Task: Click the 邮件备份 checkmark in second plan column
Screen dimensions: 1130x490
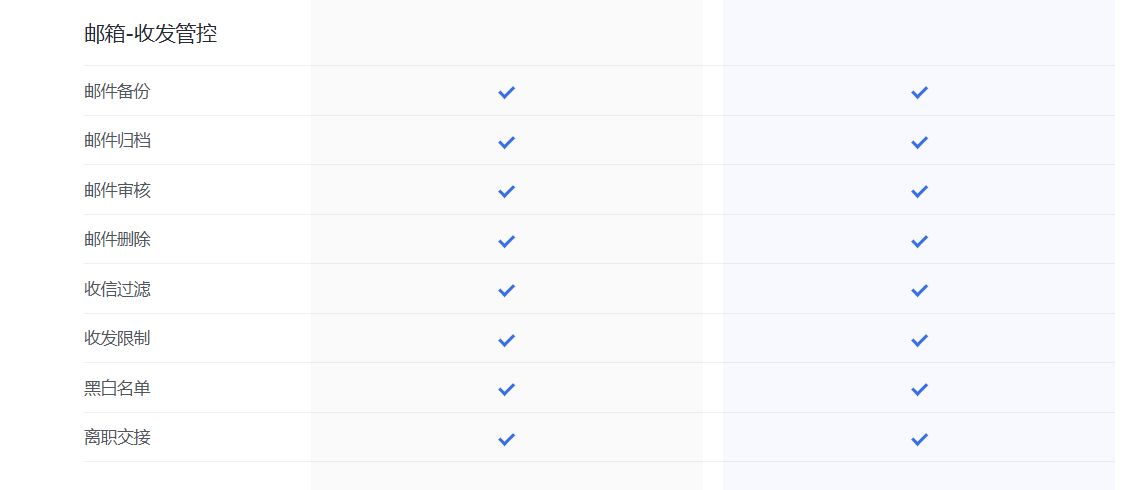Action: 919,92
